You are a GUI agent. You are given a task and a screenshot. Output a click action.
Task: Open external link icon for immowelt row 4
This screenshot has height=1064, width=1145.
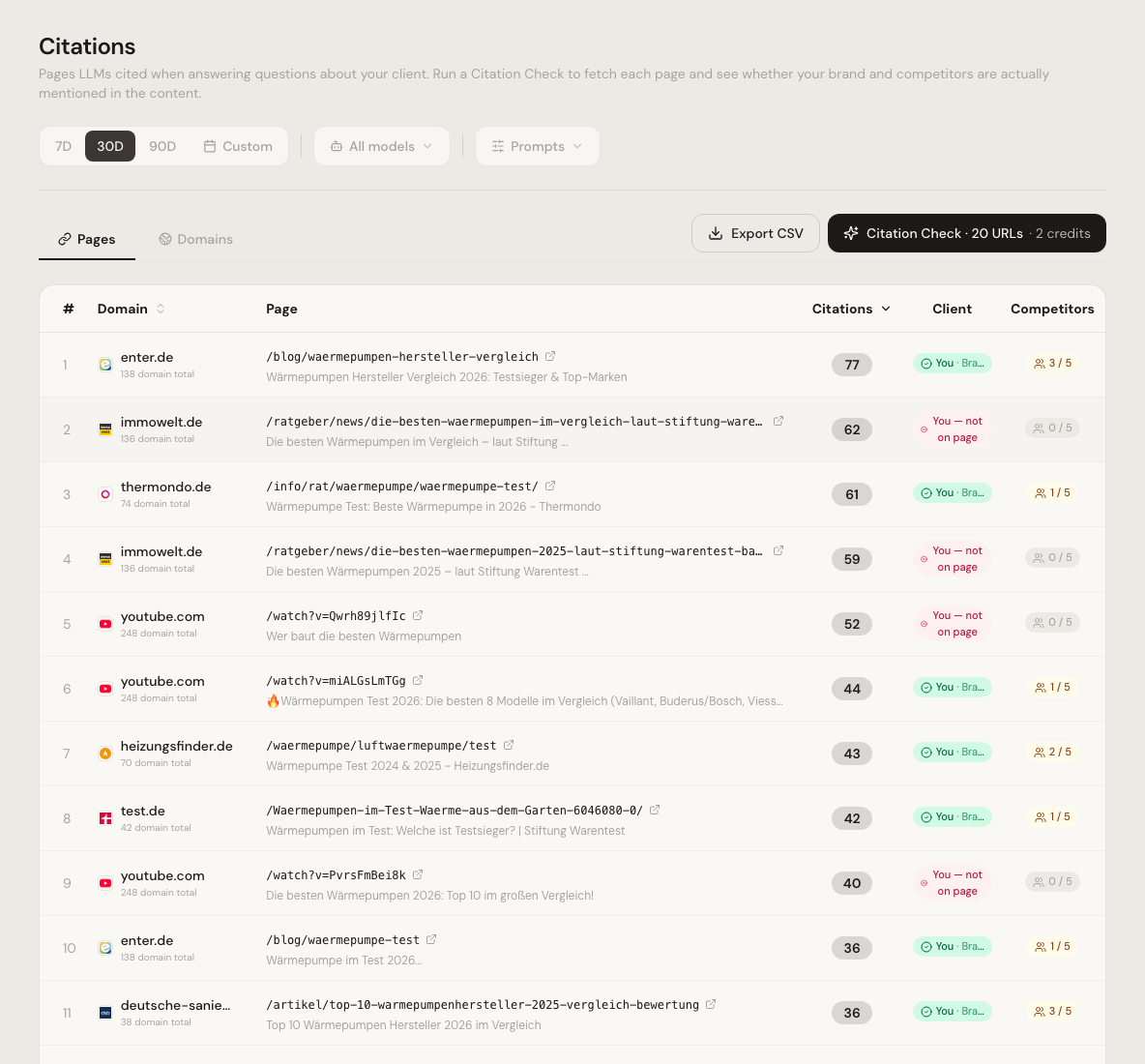[x=778, y=550]
